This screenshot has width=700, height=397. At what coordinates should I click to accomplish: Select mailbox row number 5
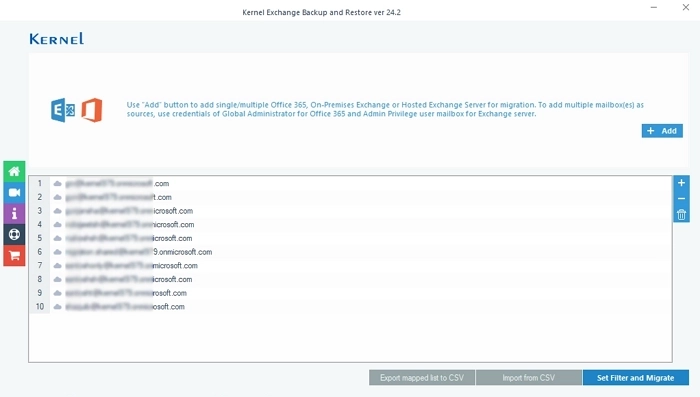(350, 238)
